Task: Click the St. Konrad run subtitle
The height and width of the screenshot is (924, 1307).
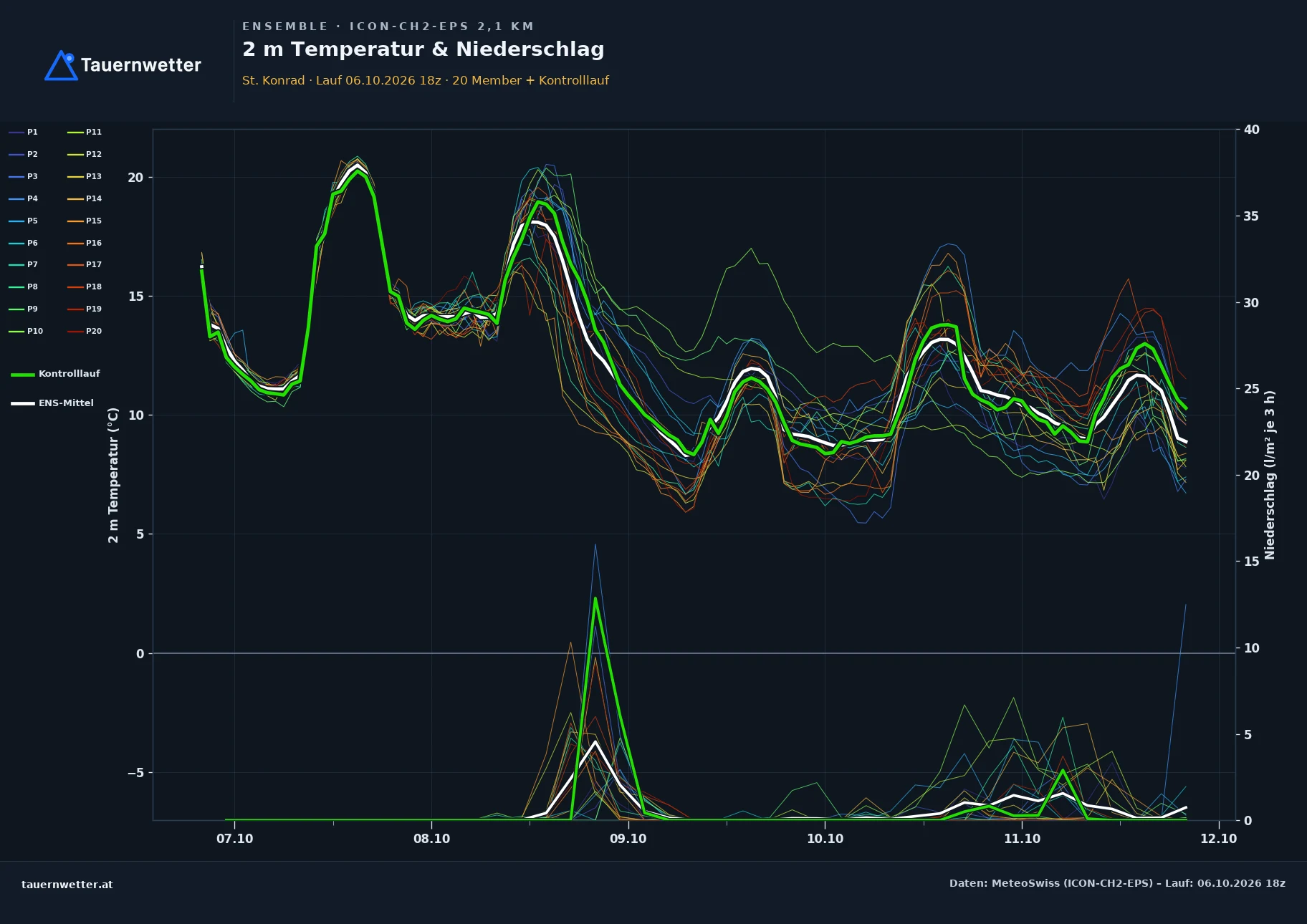Action: (426, 80)
